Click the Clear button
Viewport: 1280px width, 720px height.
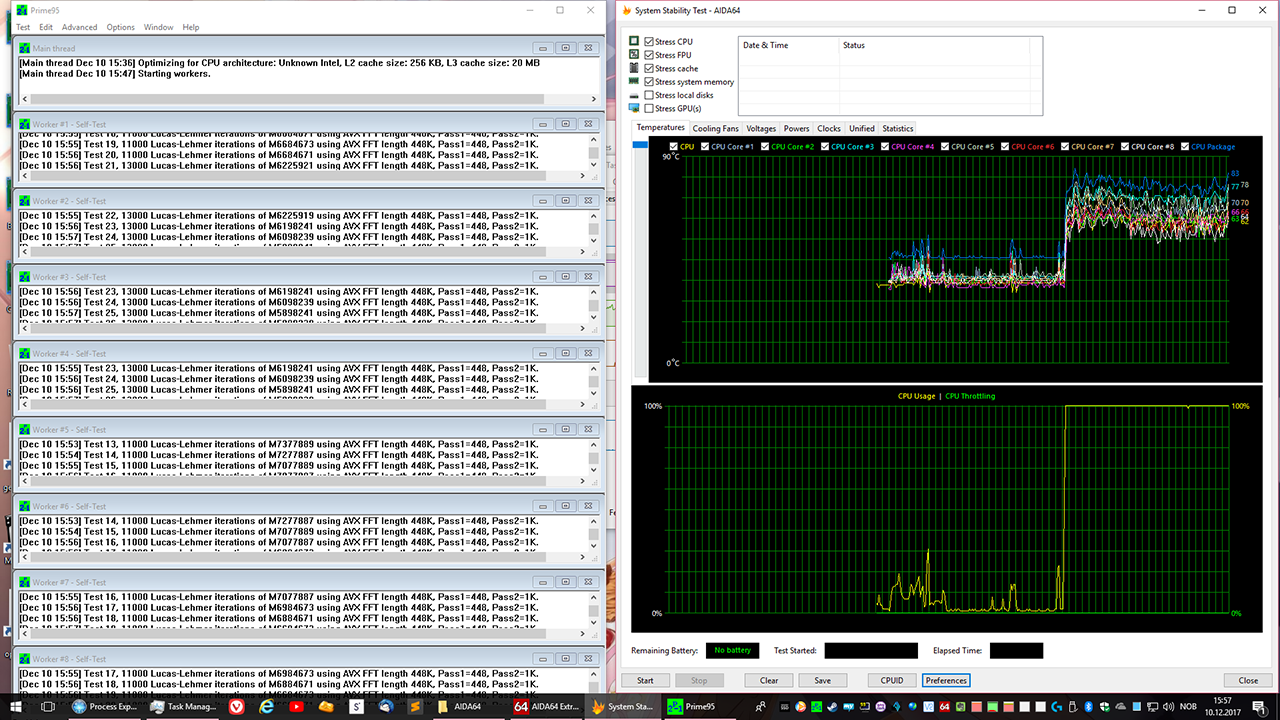click(769, 680)
